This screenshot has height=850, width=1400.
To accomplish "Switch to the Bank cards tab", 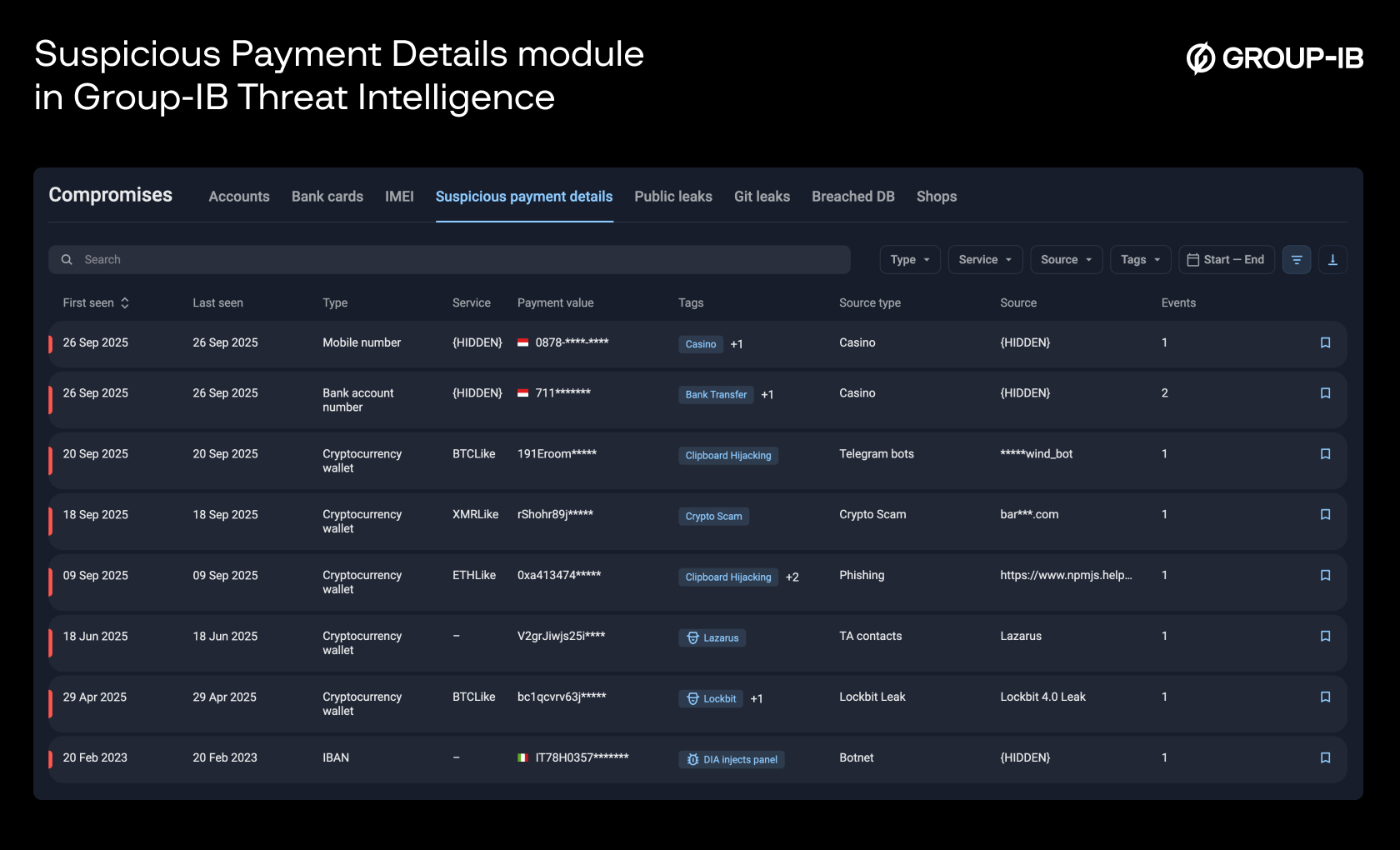I will pyautogui.click(x=327, y=197).
